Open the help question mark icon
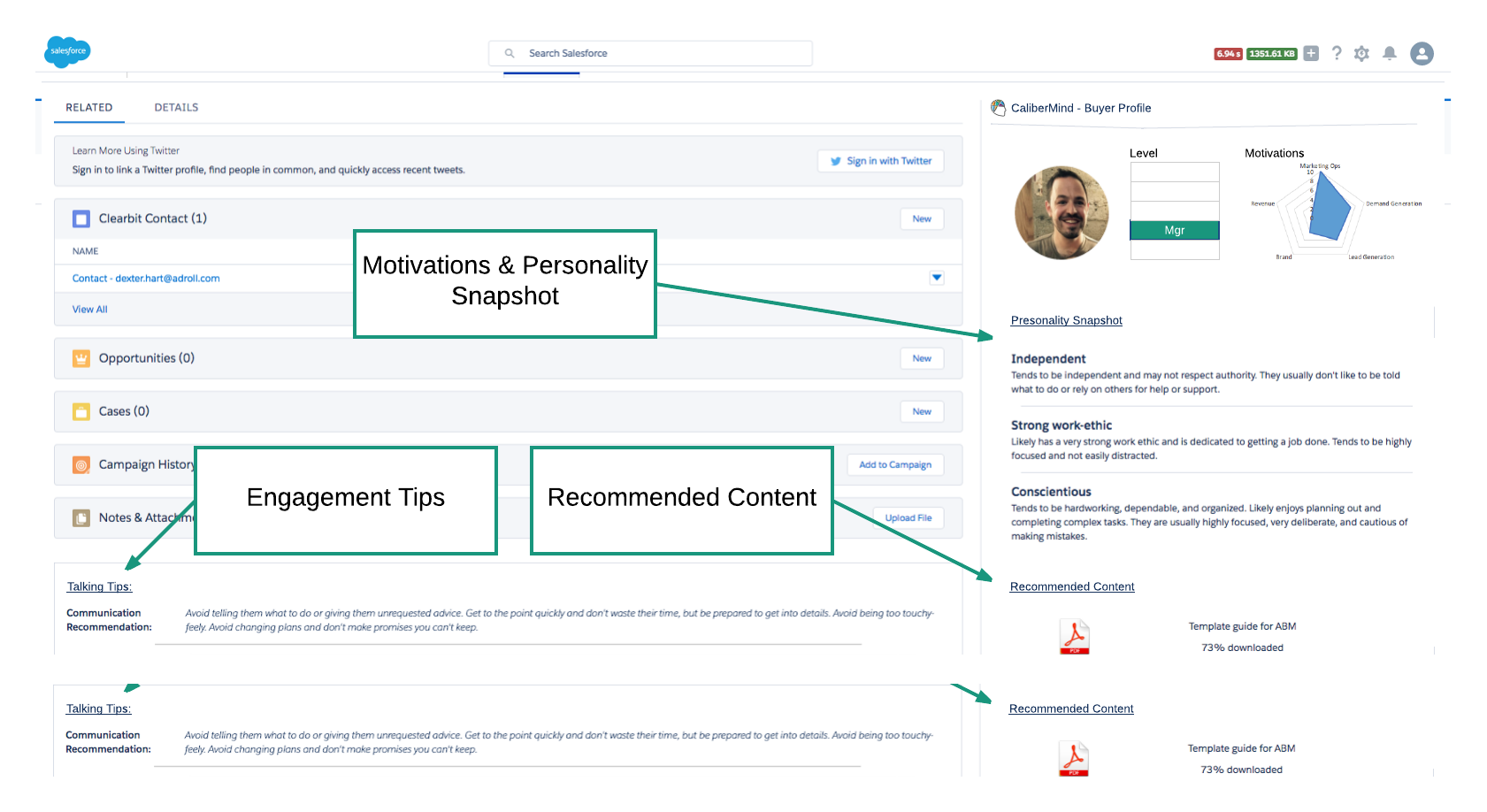This screenshot has height=812, width=1487. pyautogui.click(x=1337, y=53)
